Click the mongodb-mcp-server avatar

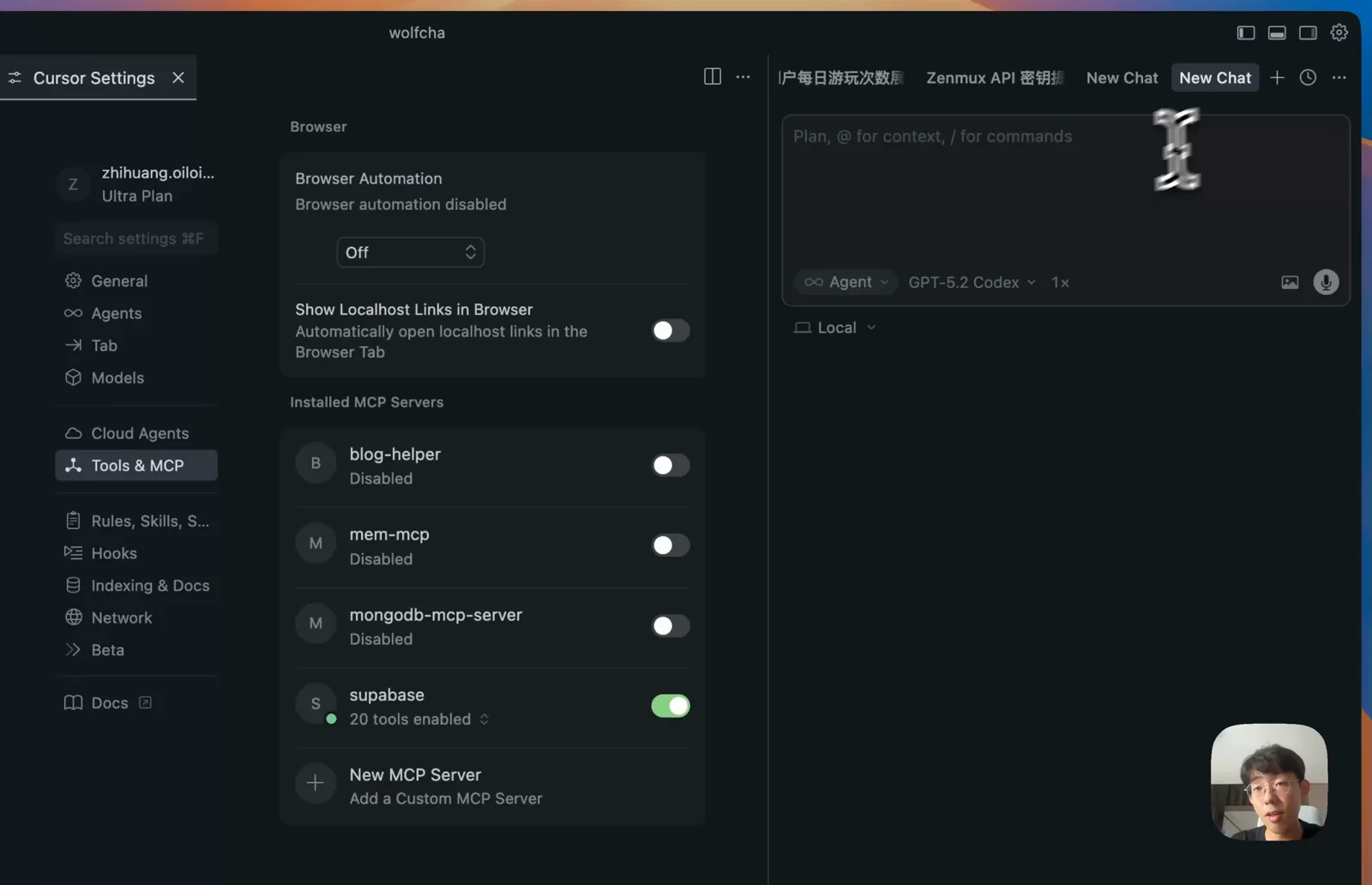pyautogui.click(x=316, y=623)
